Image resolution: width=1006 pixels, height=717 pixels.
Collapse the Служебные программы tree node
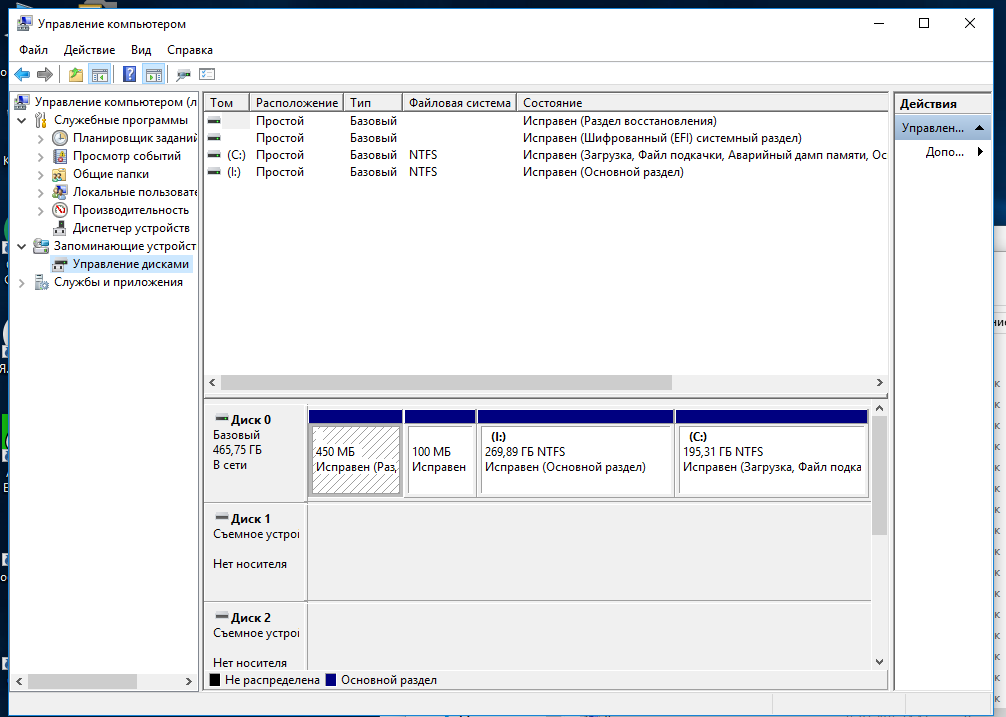(x=21, y=120)
